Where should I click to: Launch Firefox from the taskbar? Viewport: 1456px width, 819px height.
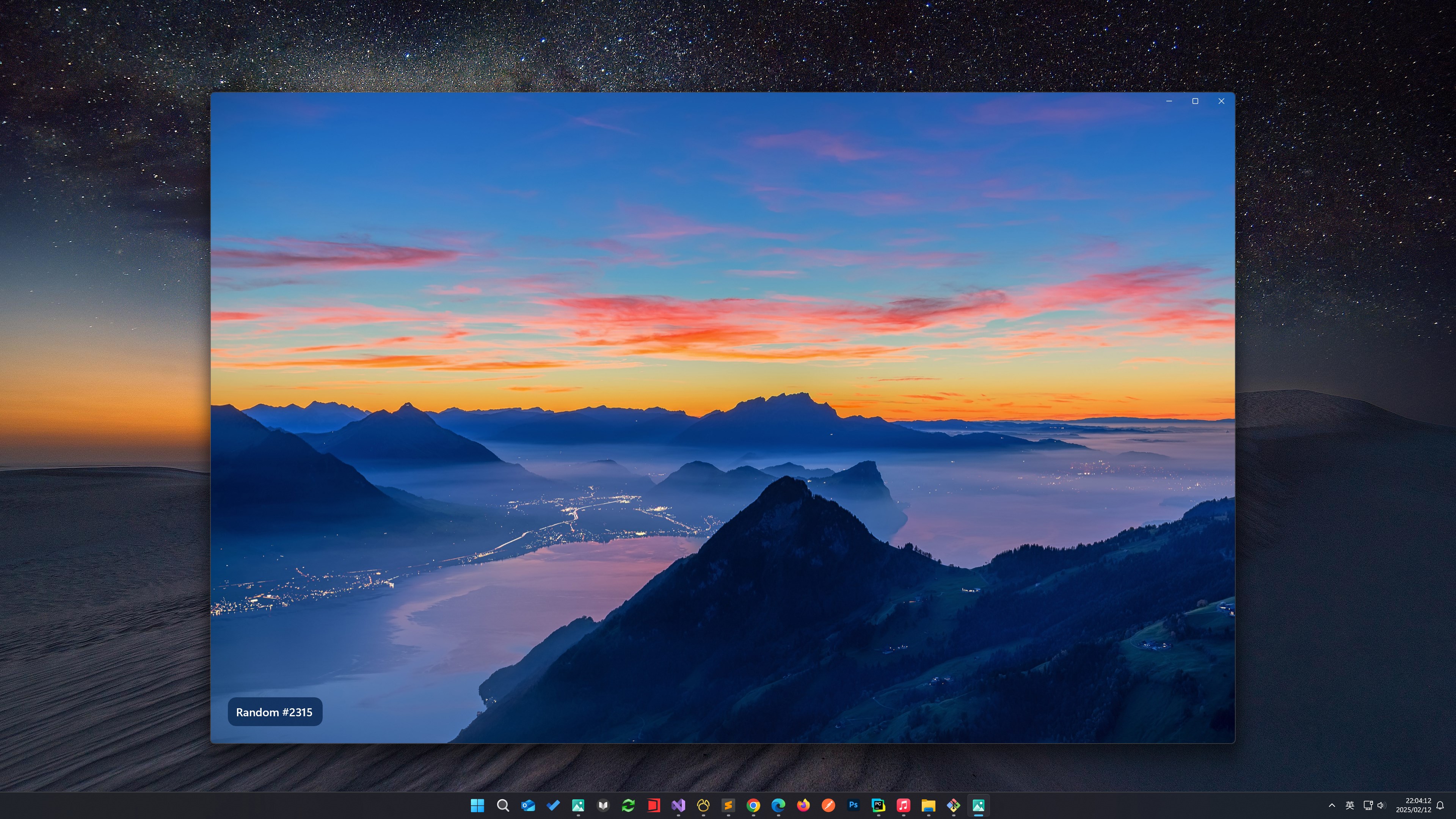(x=803, y=805)
